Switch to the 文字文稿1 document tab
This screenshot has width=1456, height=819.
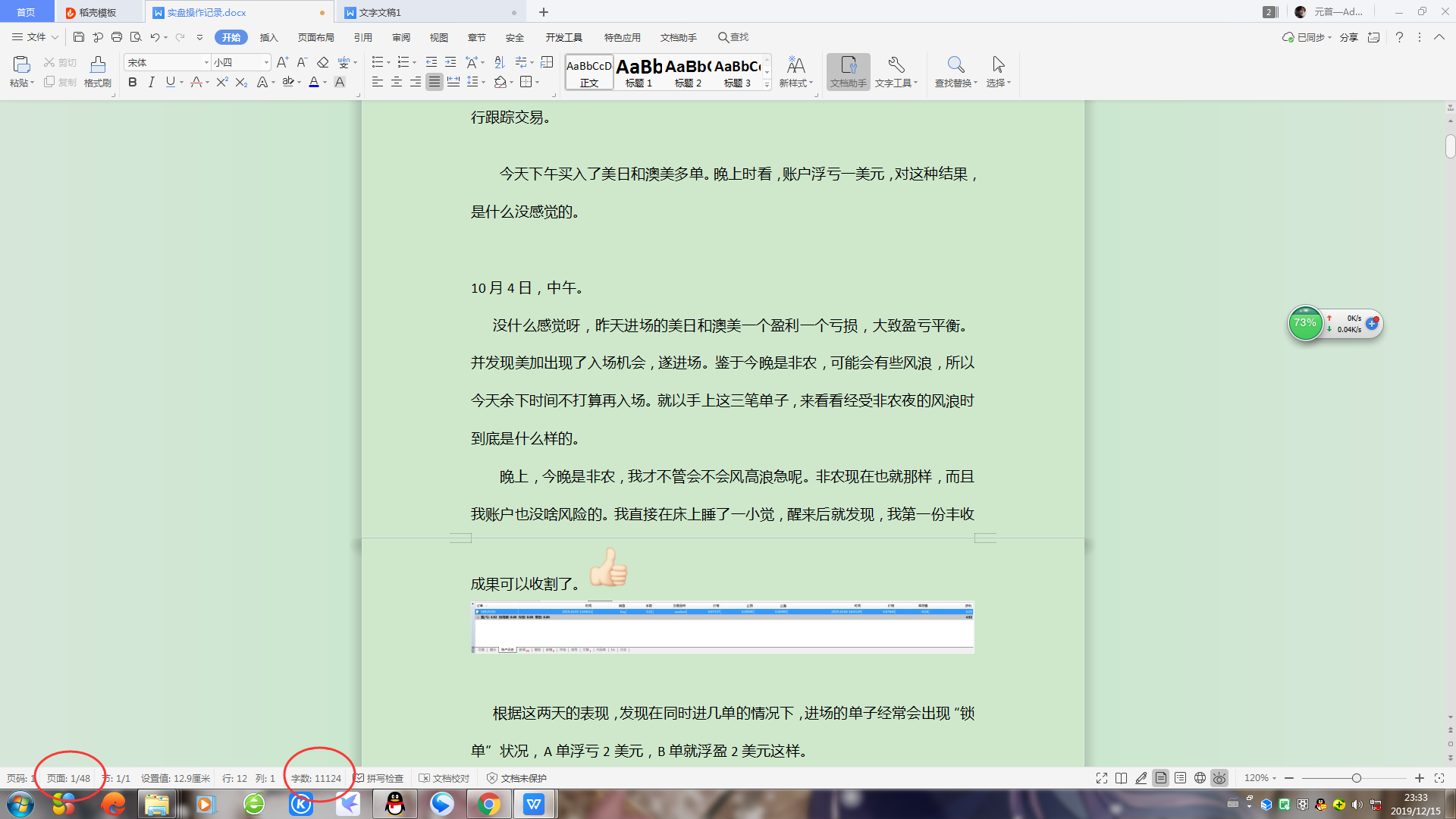(379, 12)
